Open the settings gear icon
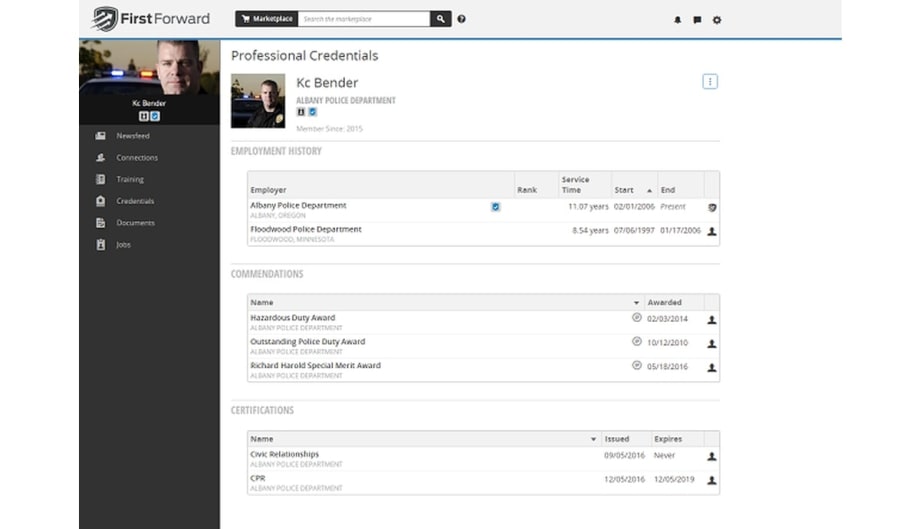The width and height of the screenshot is (920, 529). pos(717,20)
